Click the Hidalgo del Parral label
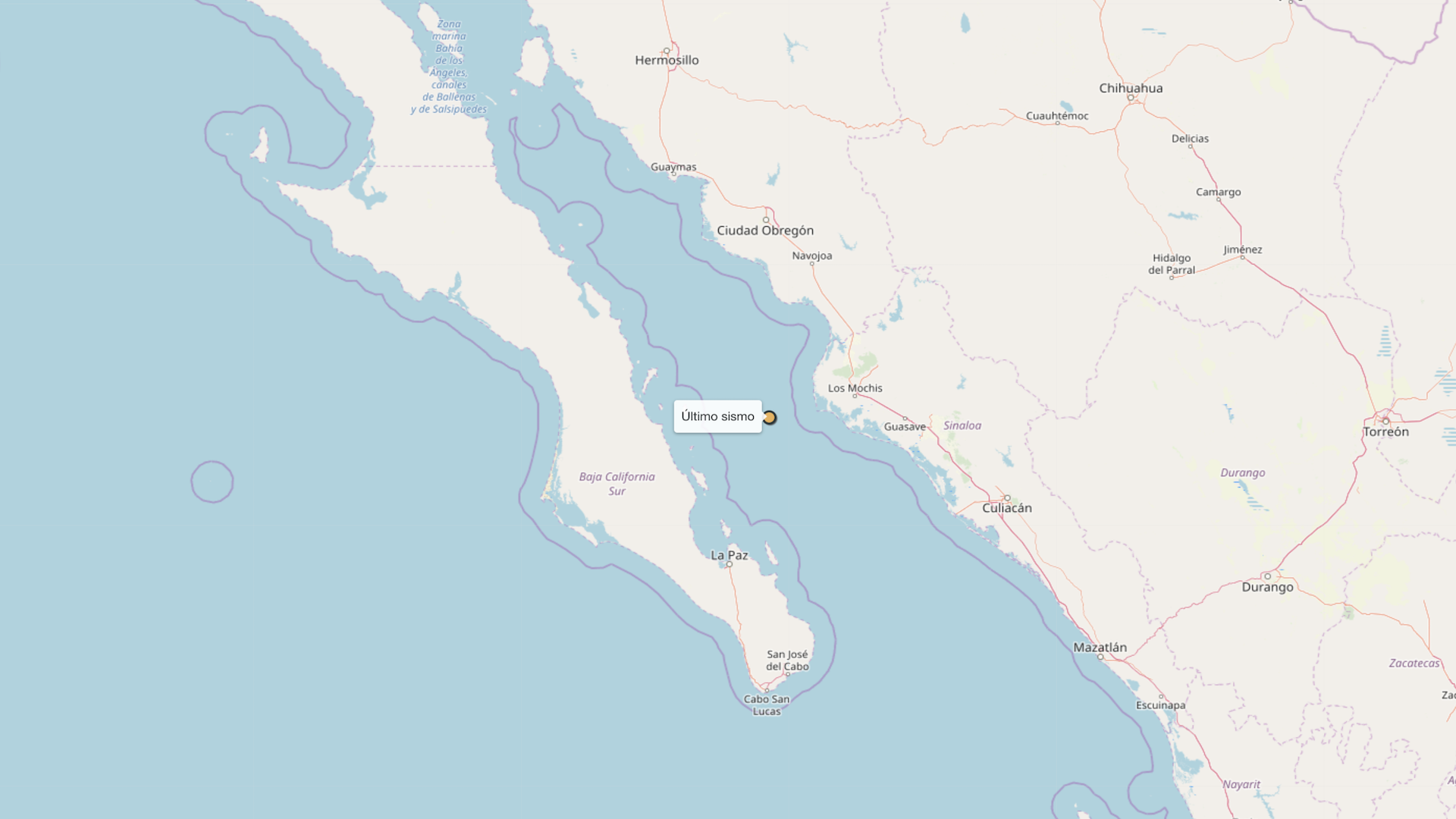The width and height of the screenshot is (1456, 819). pyautogui.click(x=1172, y=264)
